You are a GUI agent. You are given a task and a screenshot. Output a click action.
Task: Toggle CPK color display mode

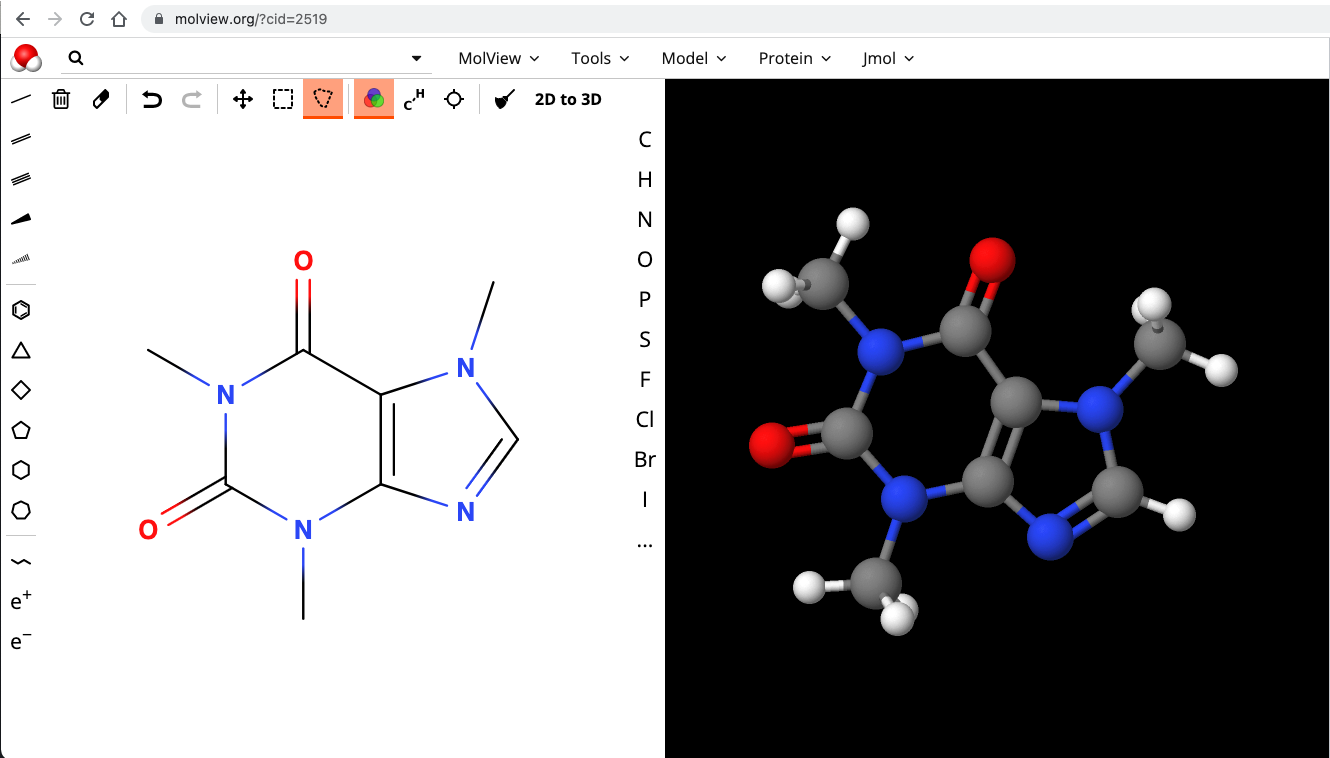(x=373, y=98)
